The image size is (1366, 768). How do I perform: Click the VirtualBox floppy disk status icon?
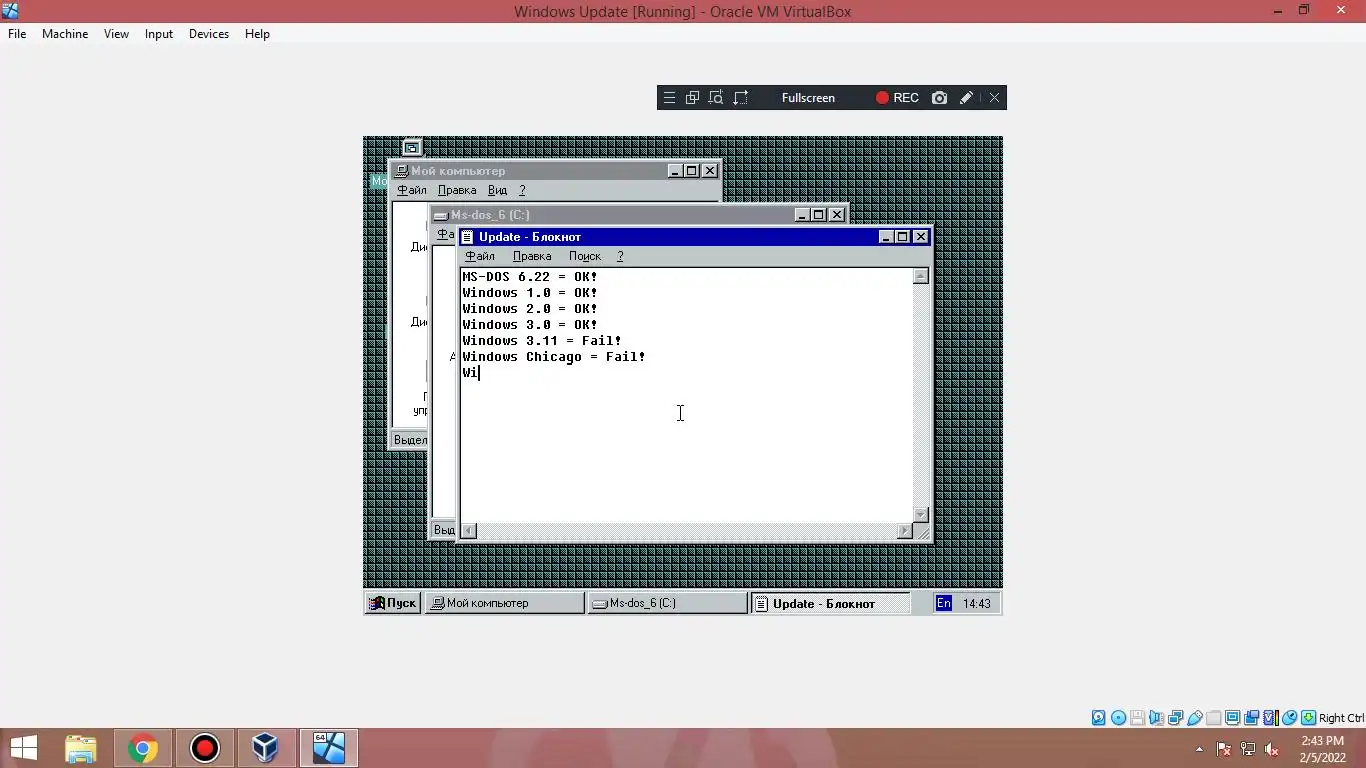click(1137, 718)
